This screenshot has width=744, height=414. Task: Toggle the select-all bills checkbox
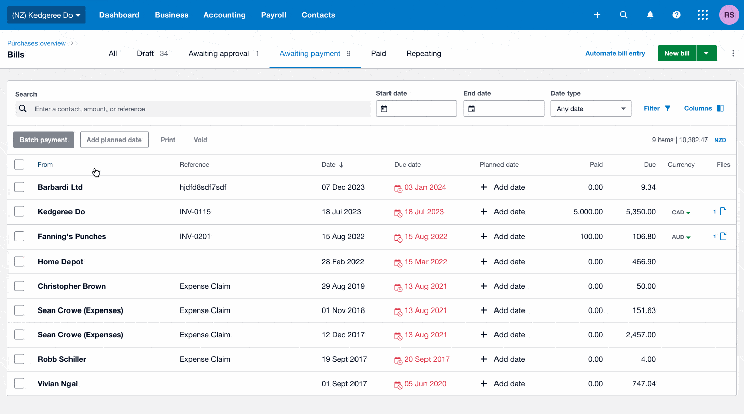(19, 165)
